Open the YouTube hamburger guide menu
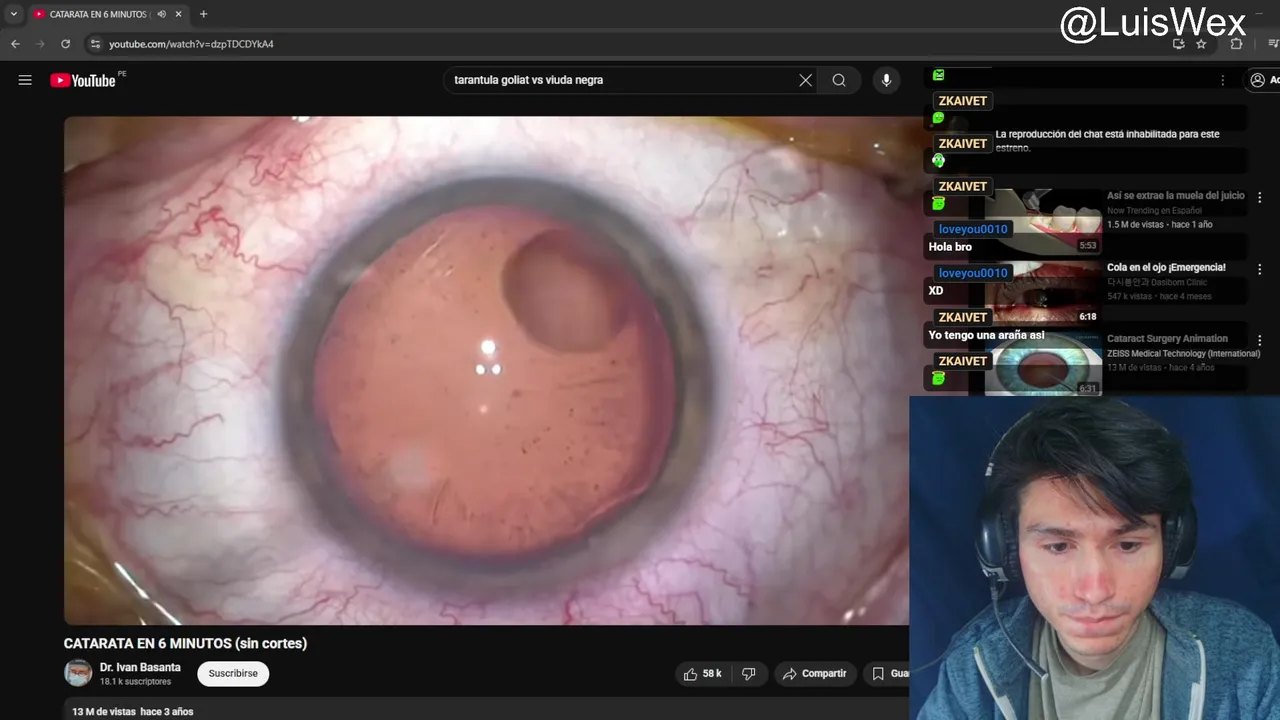This screenshot has height=720, width=1280. tap(25, 80)
